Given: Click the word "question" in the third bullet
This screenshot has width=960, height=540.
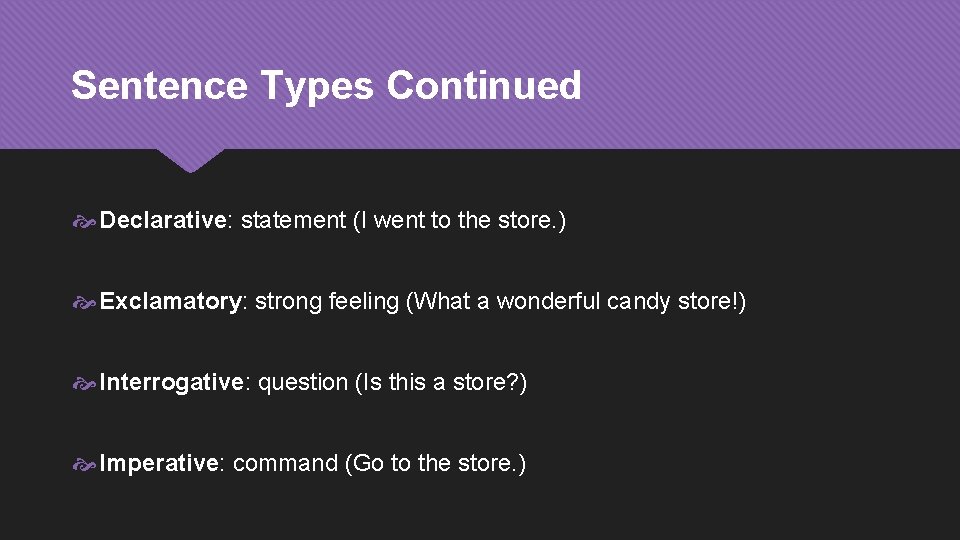Looking at the screenshot, I should (303, 383).
